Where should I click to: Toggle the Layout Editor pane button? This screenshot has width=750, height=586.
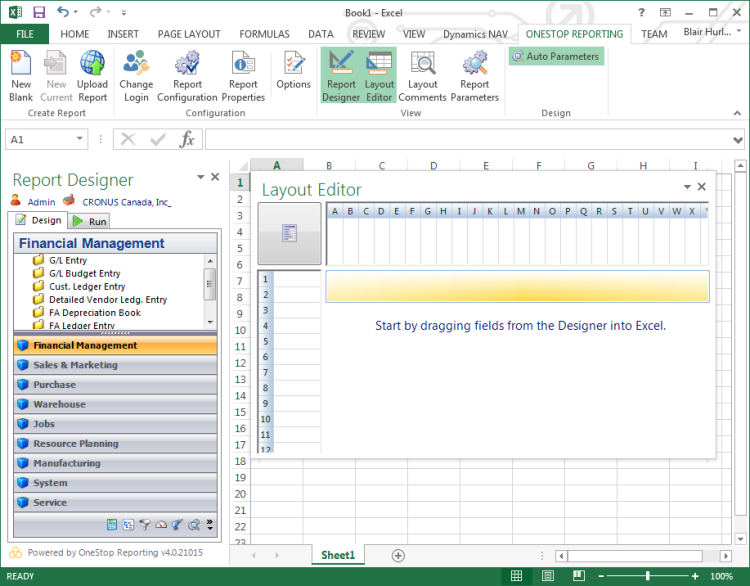tap(379, 75)
